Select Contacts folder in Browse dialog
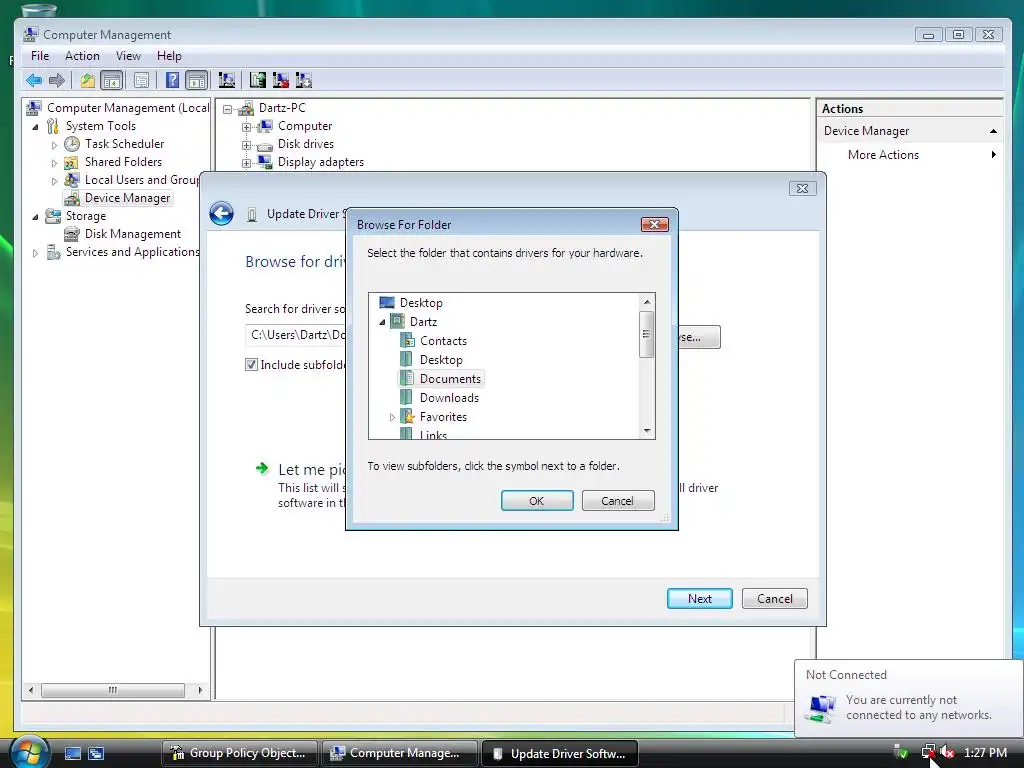This screenshot has width=1024, height=768. pos(443,341)
